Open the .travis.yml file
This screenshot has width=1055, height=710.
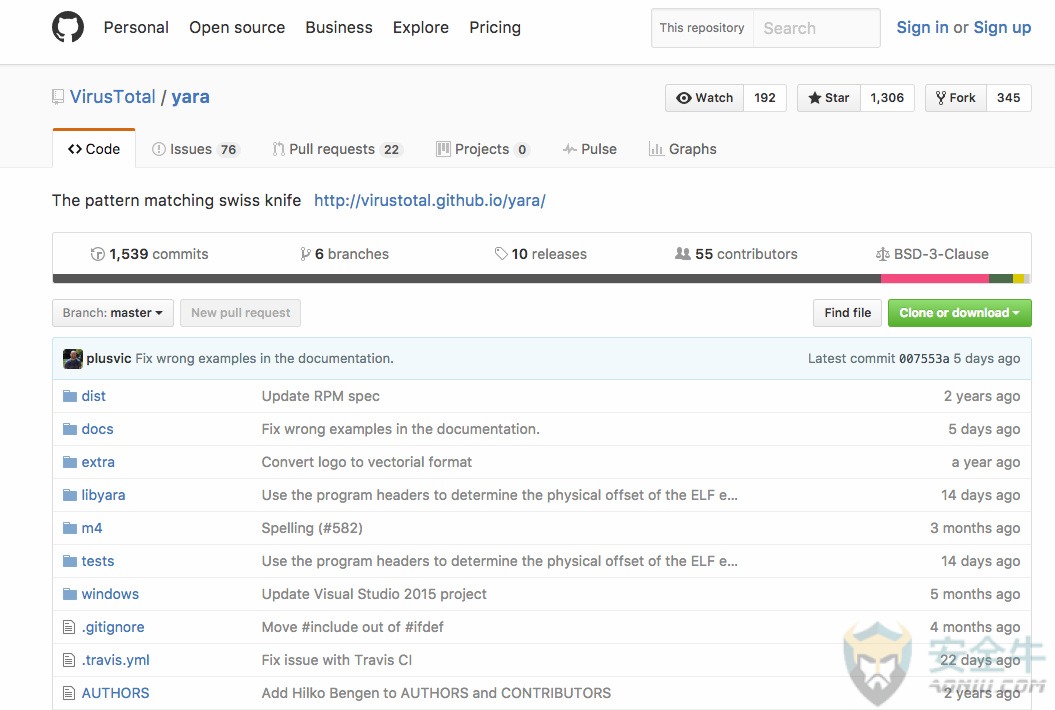(116, 660)
